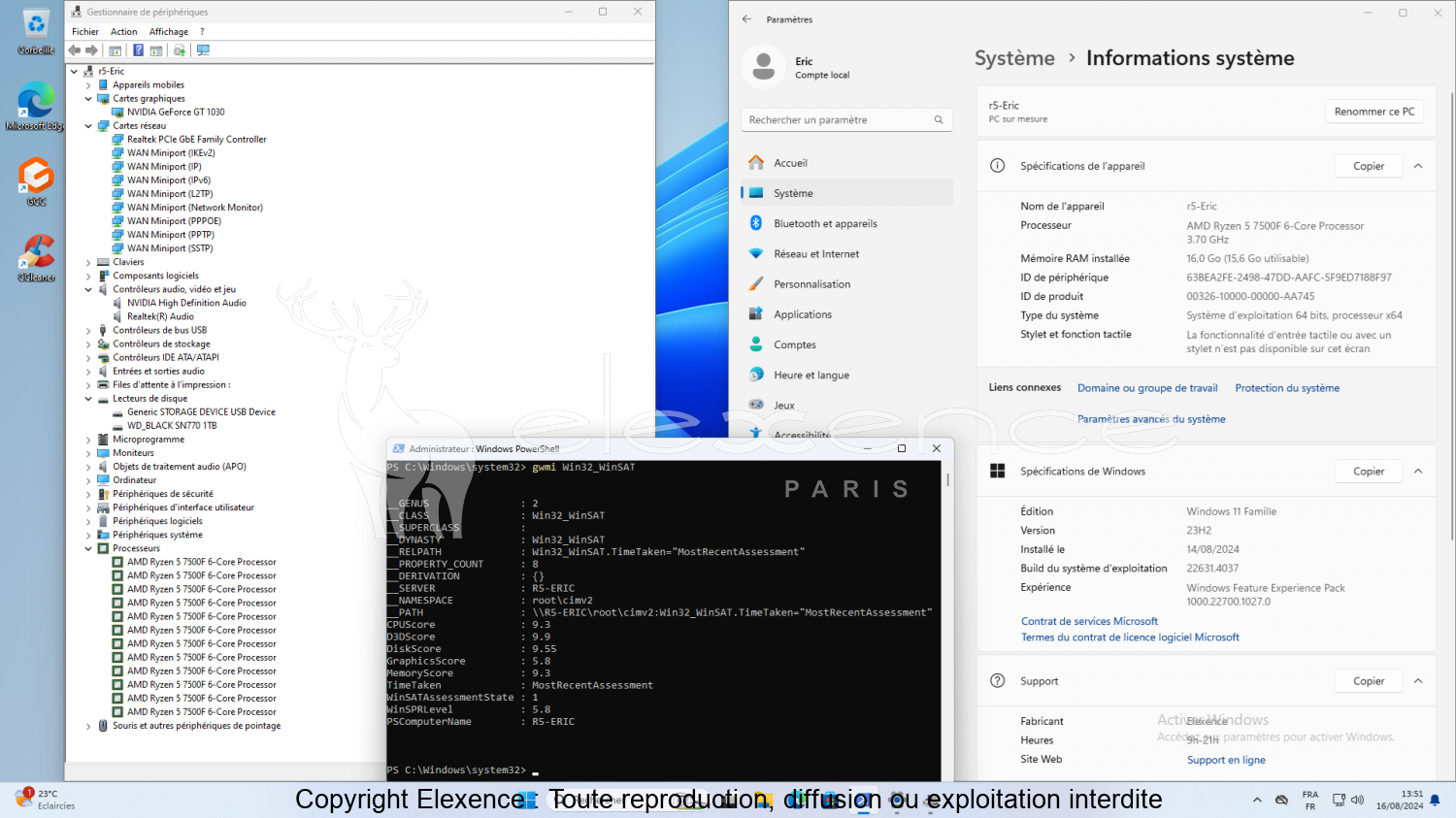
Task: Collapse the Spécifications de l'appareil section
Action: [1418, 166]
